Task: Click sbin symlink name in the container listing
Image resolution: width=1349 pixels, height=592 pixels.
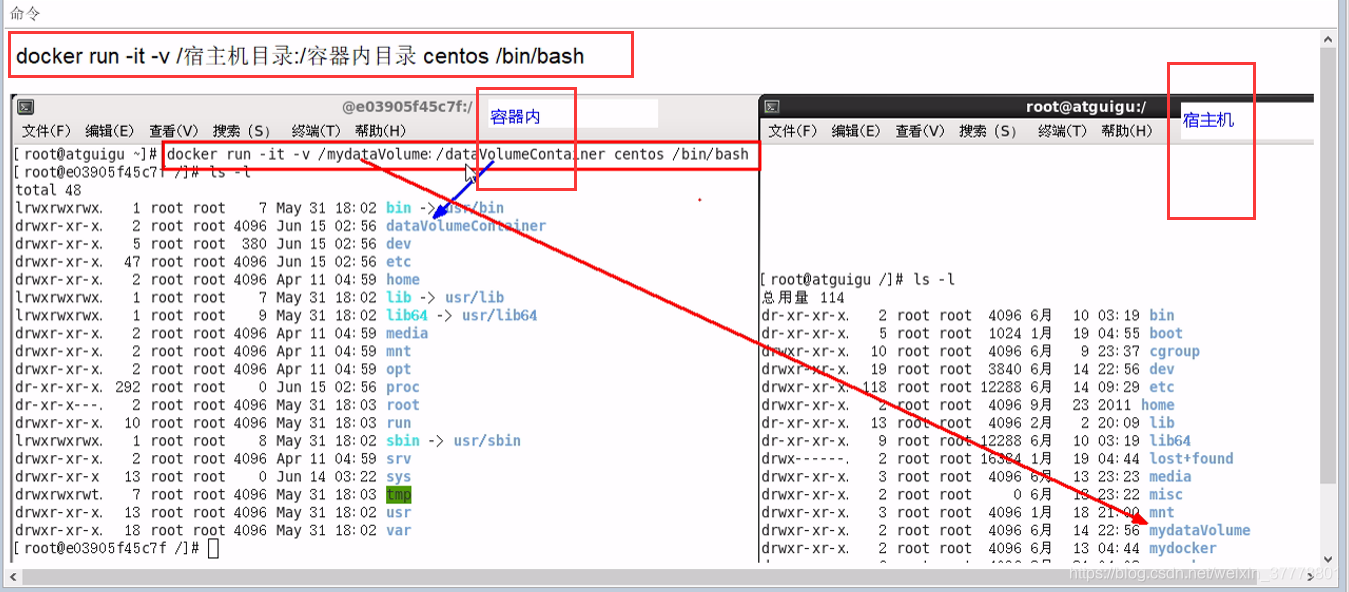Action: click(402, 441)
